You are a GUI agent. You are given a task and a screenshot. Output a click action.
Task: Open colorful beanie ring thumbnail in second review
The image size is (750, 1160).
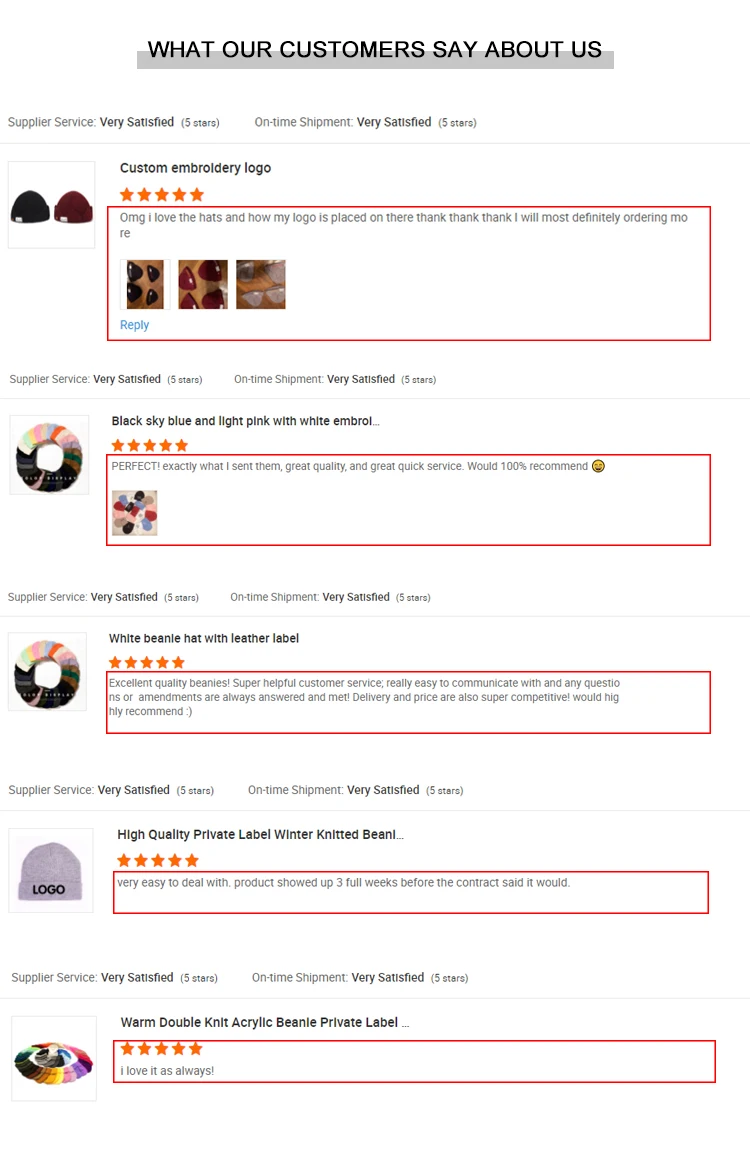(50, 455)
